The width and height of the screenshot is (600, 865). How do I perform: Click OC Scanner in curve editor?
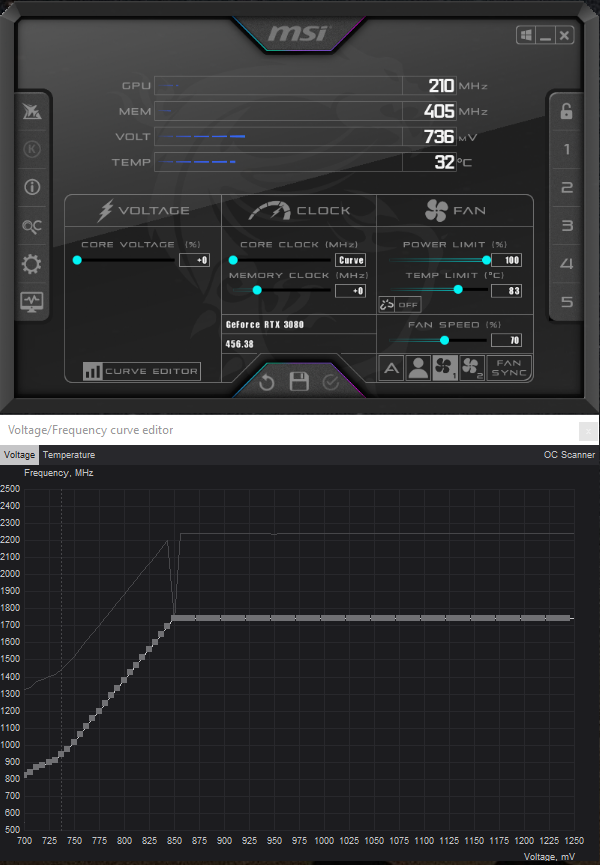tap(569, 455)
